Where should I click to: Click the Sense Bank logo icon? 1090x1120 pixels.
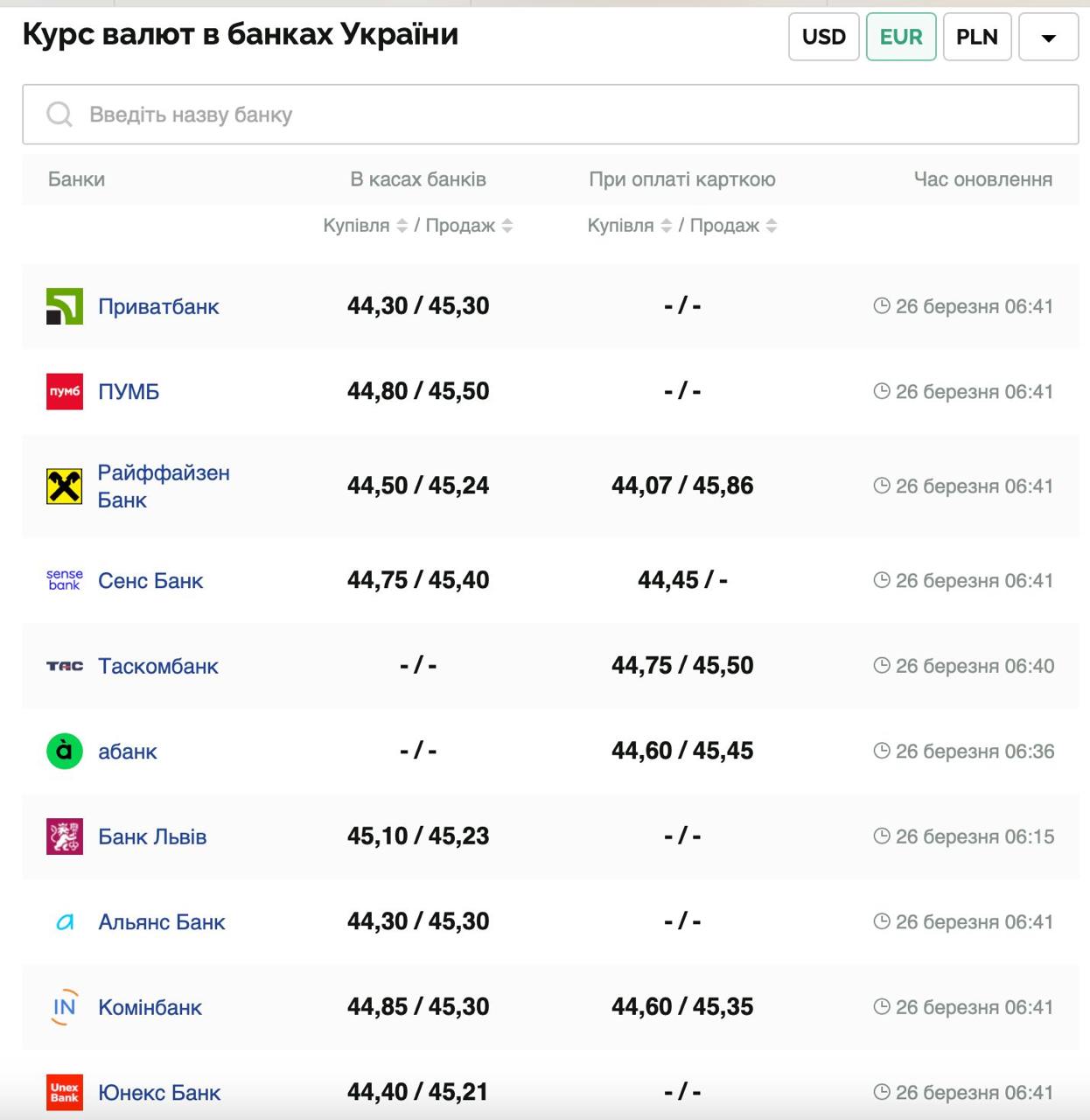(64, 580)
